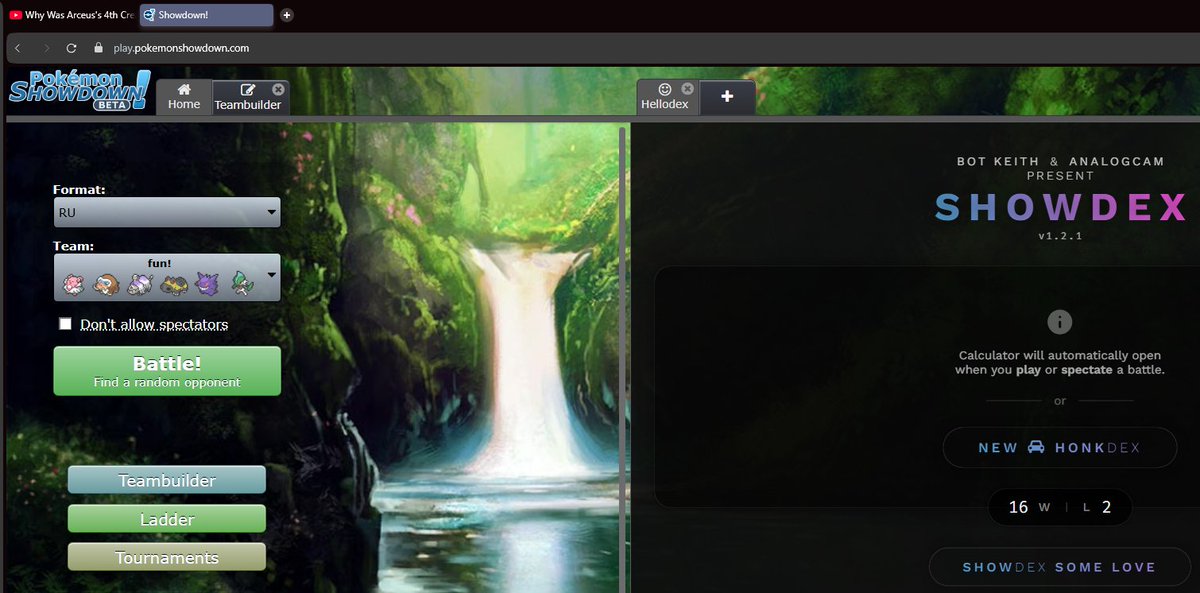The height and width of the screenshot is (593, 1200).
Task: Select the Showdown! browser tab
Action: pyautogui.click(x=206, y=15)
